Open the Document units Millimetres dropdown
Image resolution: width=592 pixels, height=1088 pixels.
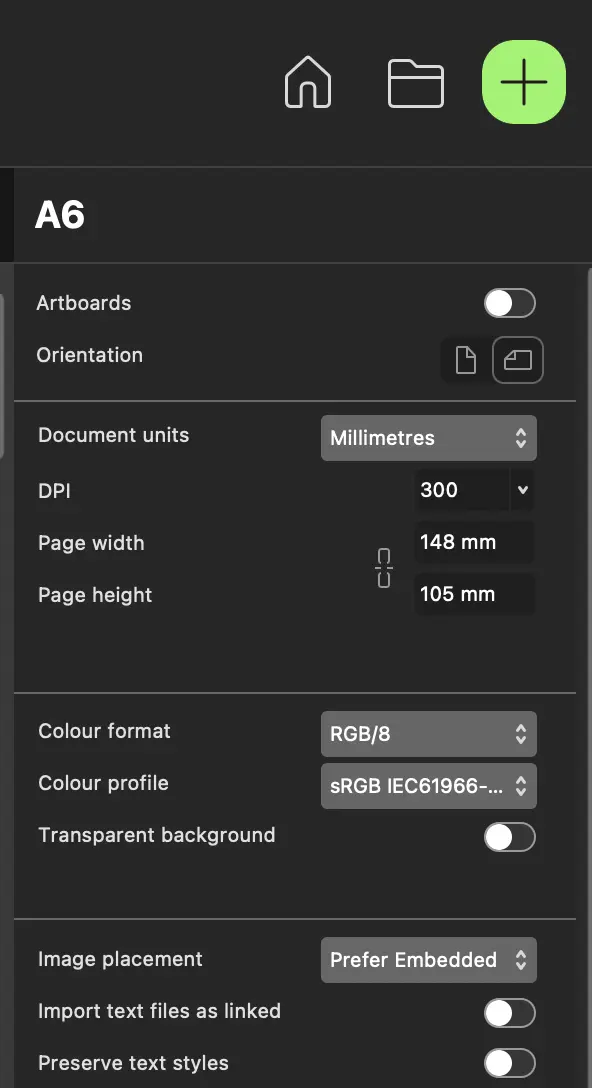click(x=429, y=438)
